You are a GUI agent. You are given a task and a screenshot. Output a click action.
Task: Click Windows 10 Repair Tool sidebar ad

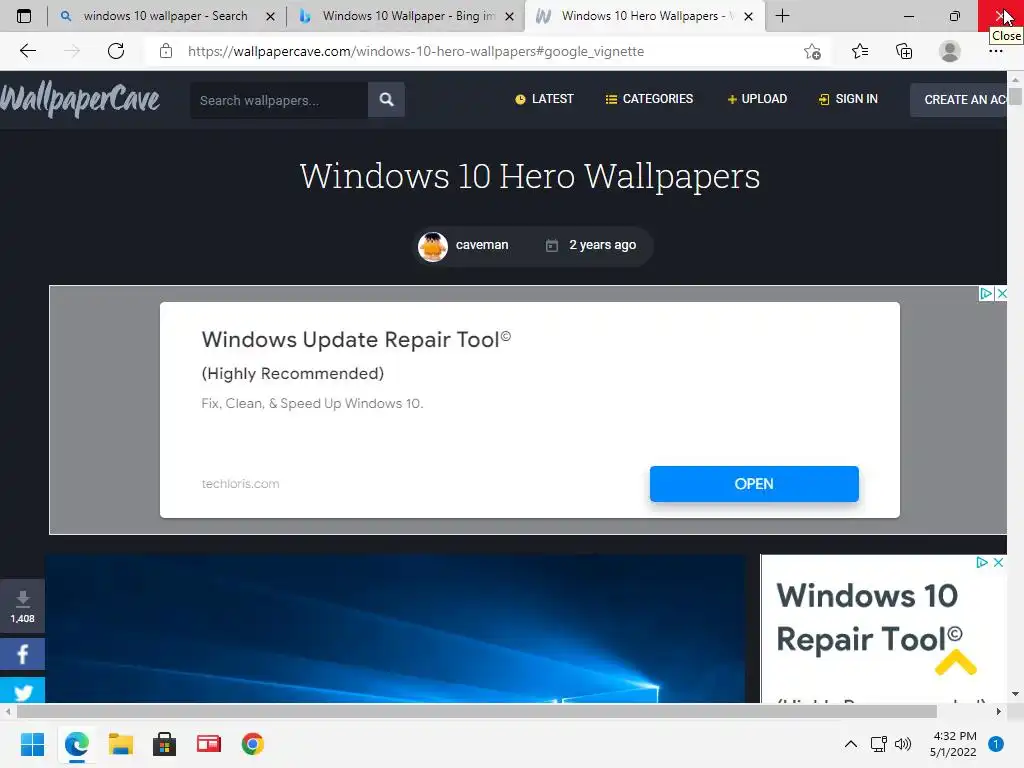[869, 617]
